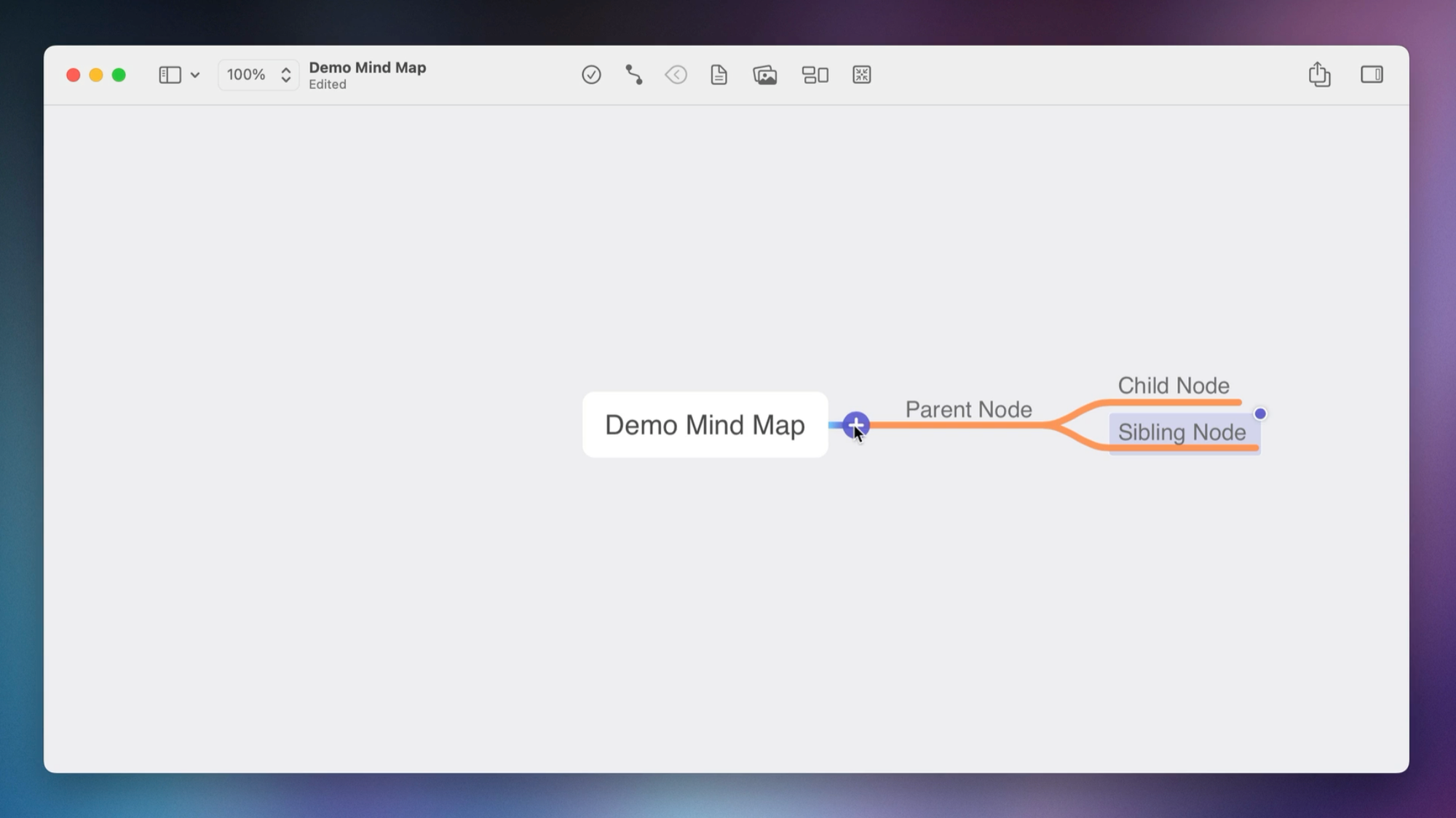Select the connection line tool icon

coord(633,74)
